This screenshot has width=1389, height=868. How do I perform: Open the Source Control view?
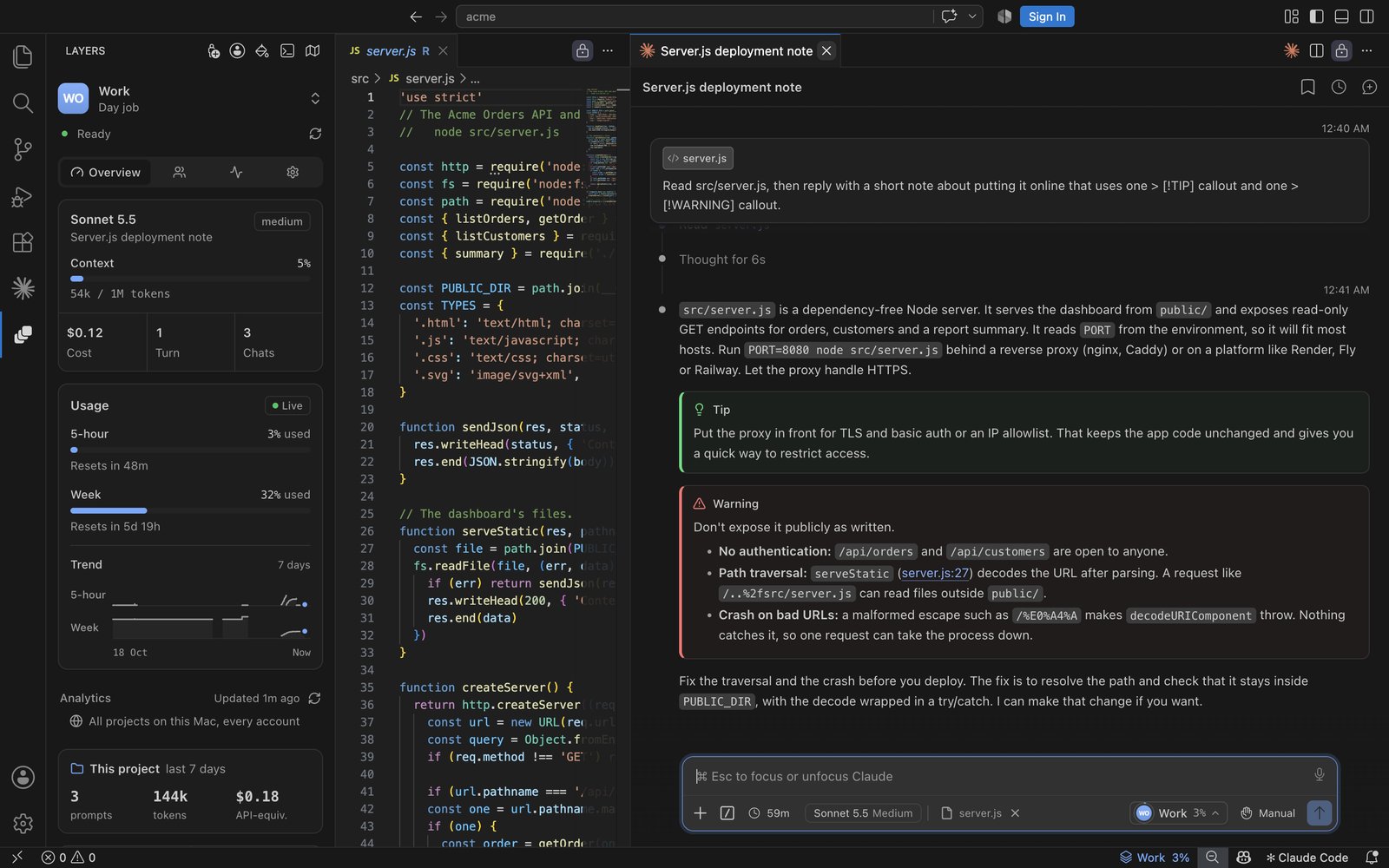coord(23,149)
